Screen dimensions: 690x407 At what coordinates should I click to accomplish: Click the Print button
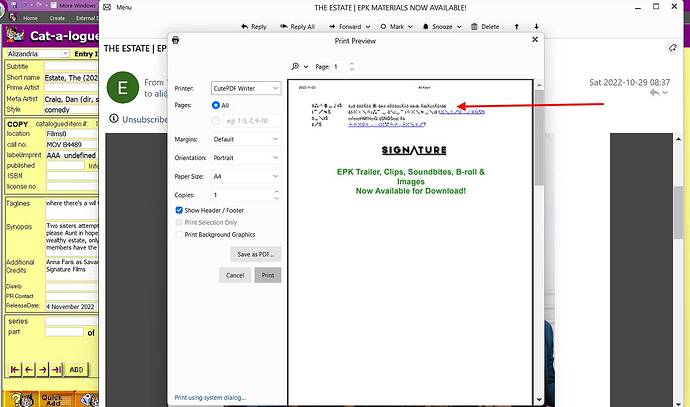click(x=268, y=275)
